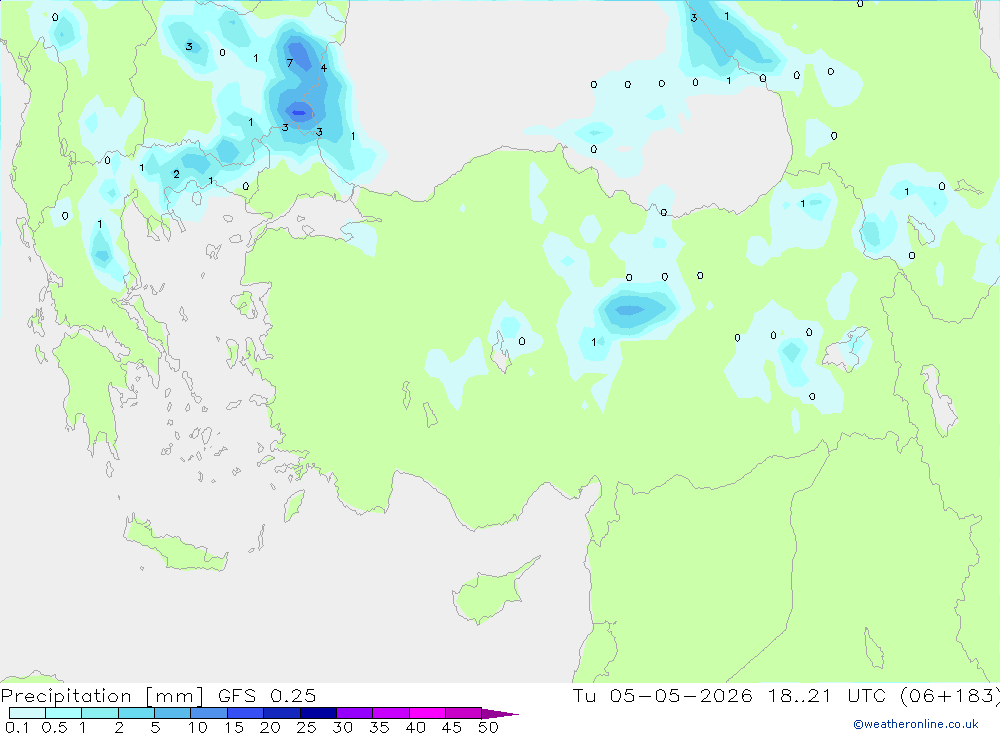This screenshot has height=733, width=1000.
Task: Click the '0.1' legend scale label
Action: (17, 727)
